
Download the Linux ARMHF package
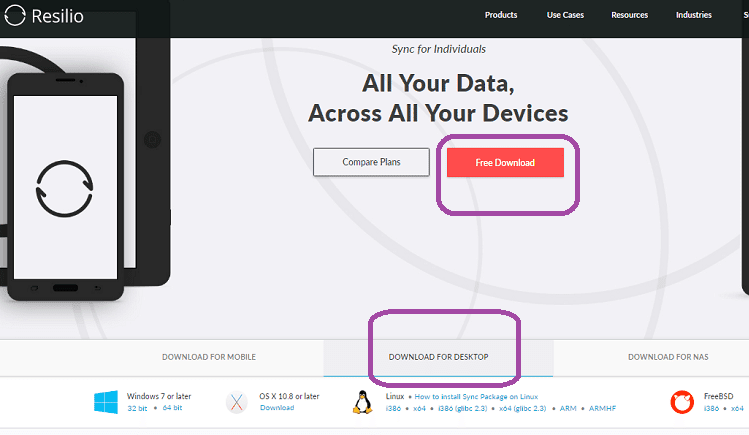[x=602, y=409]
